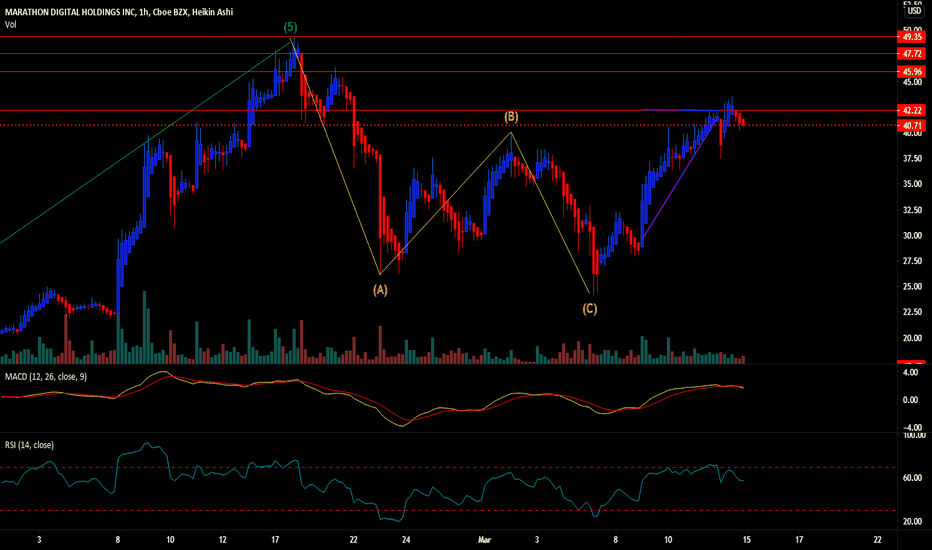Screen dimensions: 932x550
Task: Click the -4.00 MACD axis value
Action: (911, 428)
